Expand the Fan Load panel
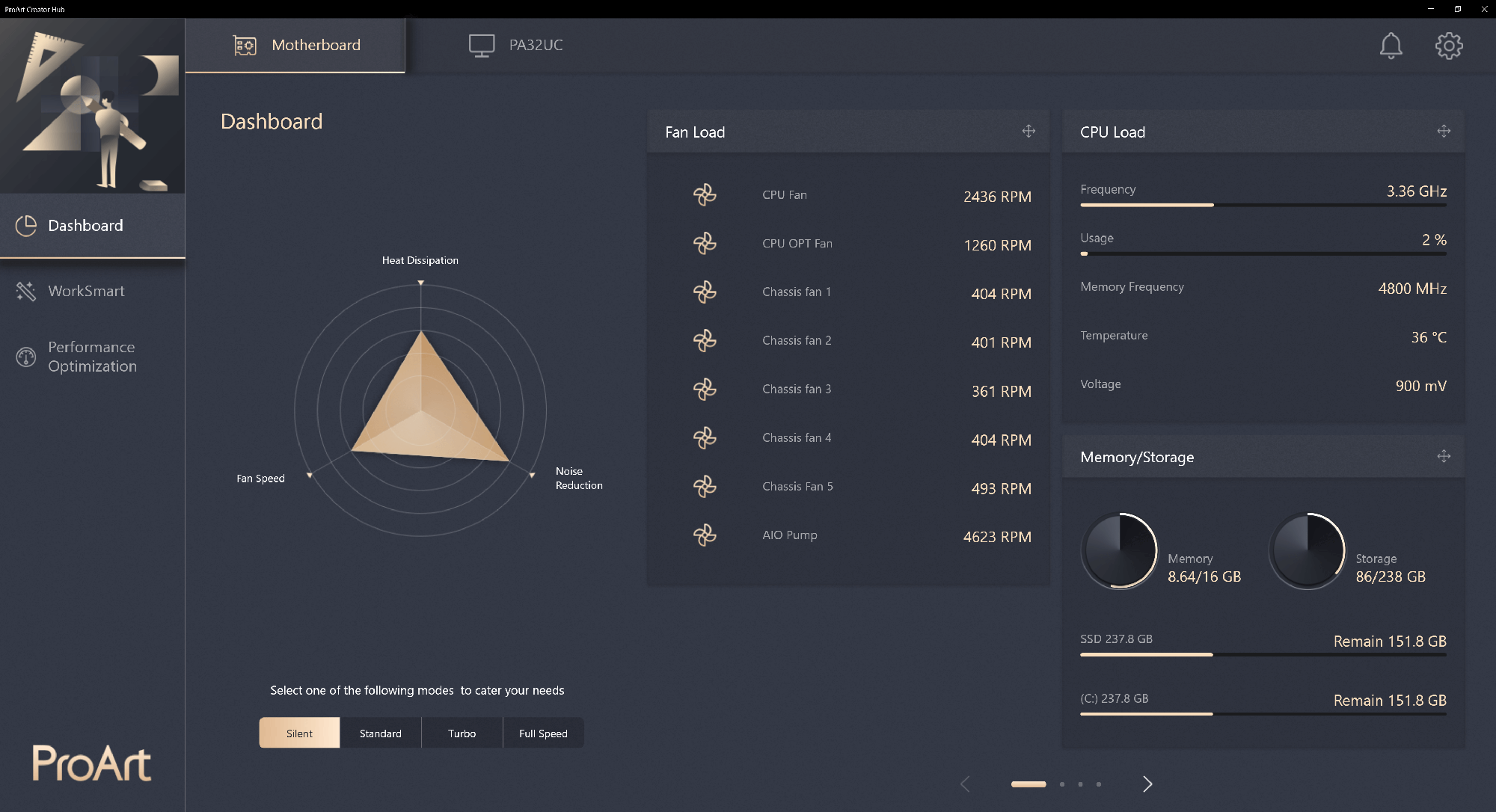1496x812 pixels. [1028, 130]
